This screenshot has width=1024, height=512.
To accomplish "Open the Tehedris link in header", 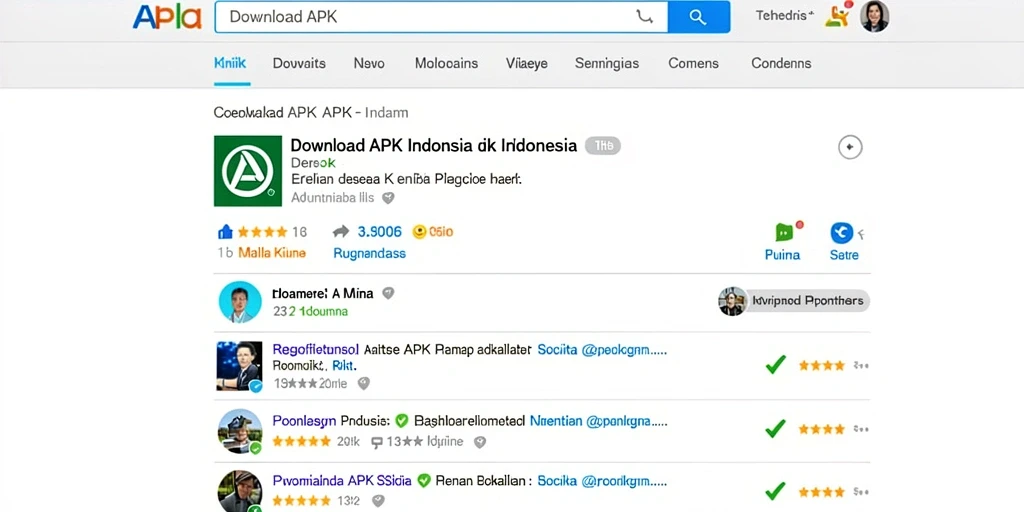I will pos(784,16).
